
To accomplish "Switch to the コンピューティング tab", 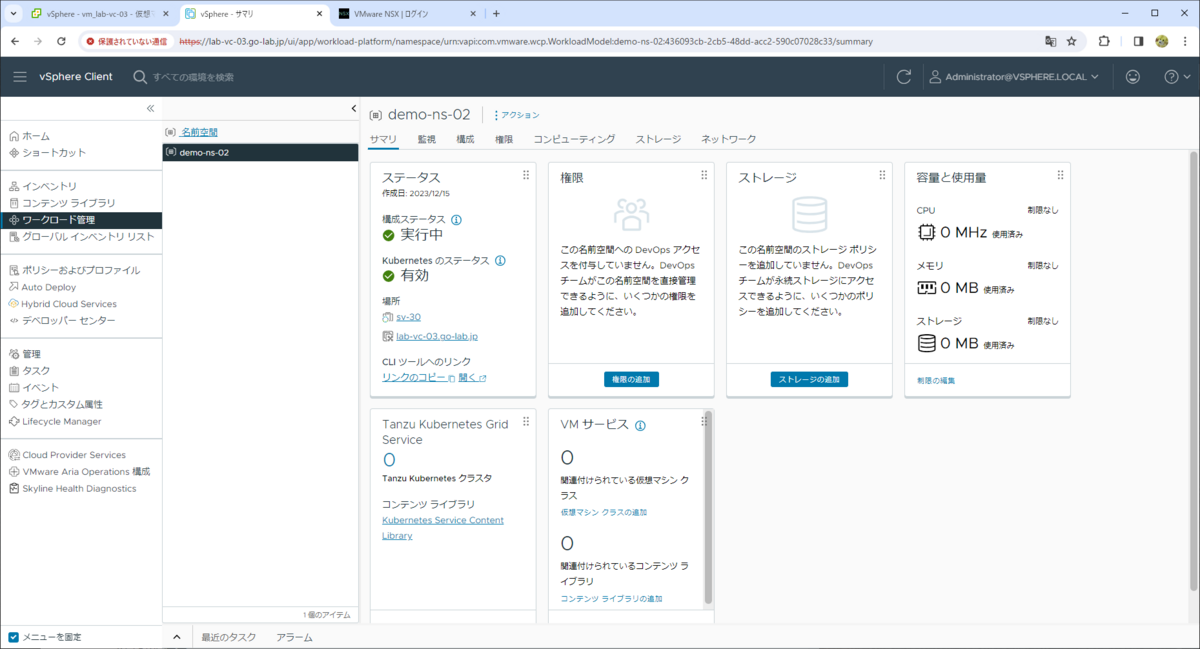I will pos(574,139).
